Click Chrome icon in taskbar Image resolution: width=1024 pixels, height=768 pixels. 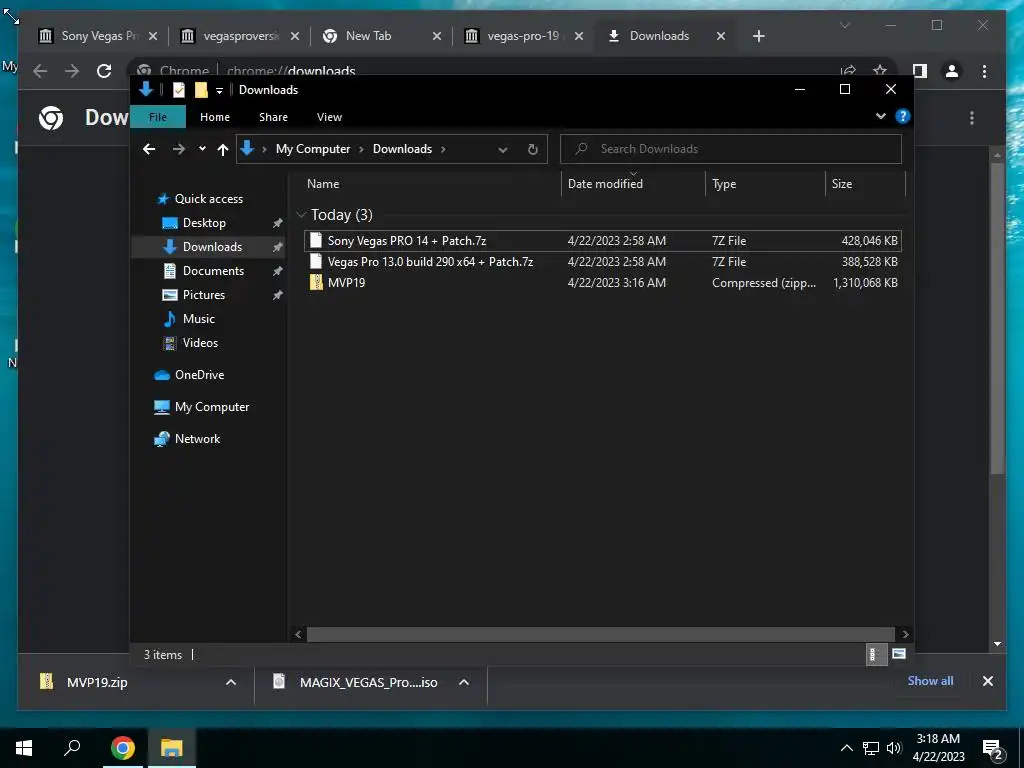tap(122, 748)
